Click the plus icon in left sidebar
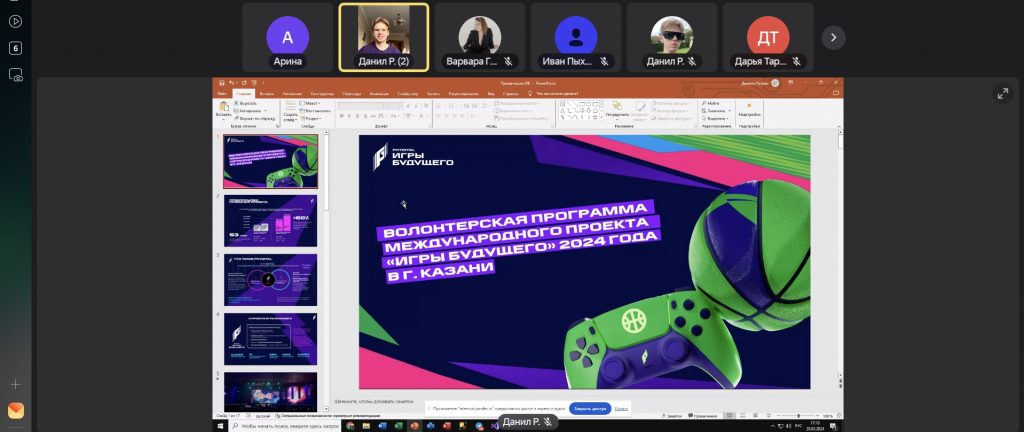Screen dimensions: 1024x432 coord(16,384)
